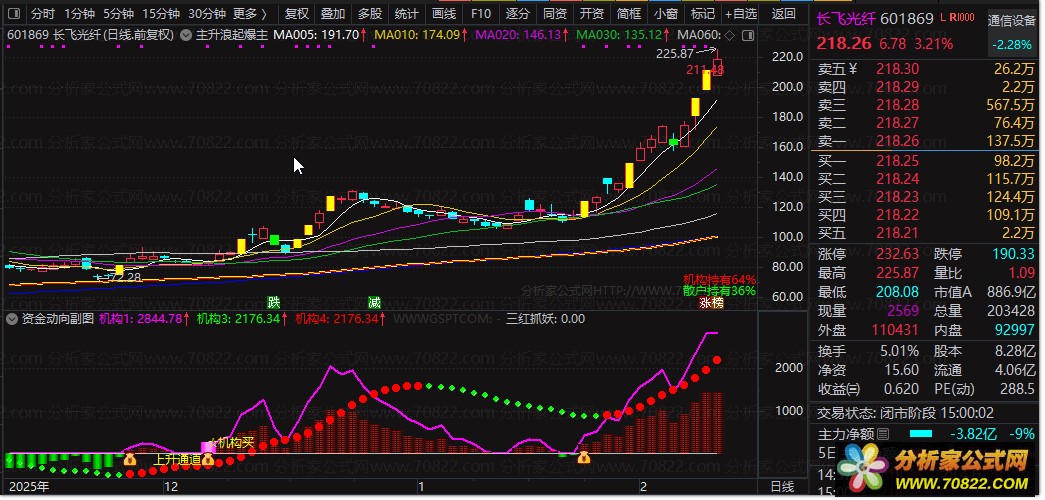Click the 卖一 price 218.26

898,141
